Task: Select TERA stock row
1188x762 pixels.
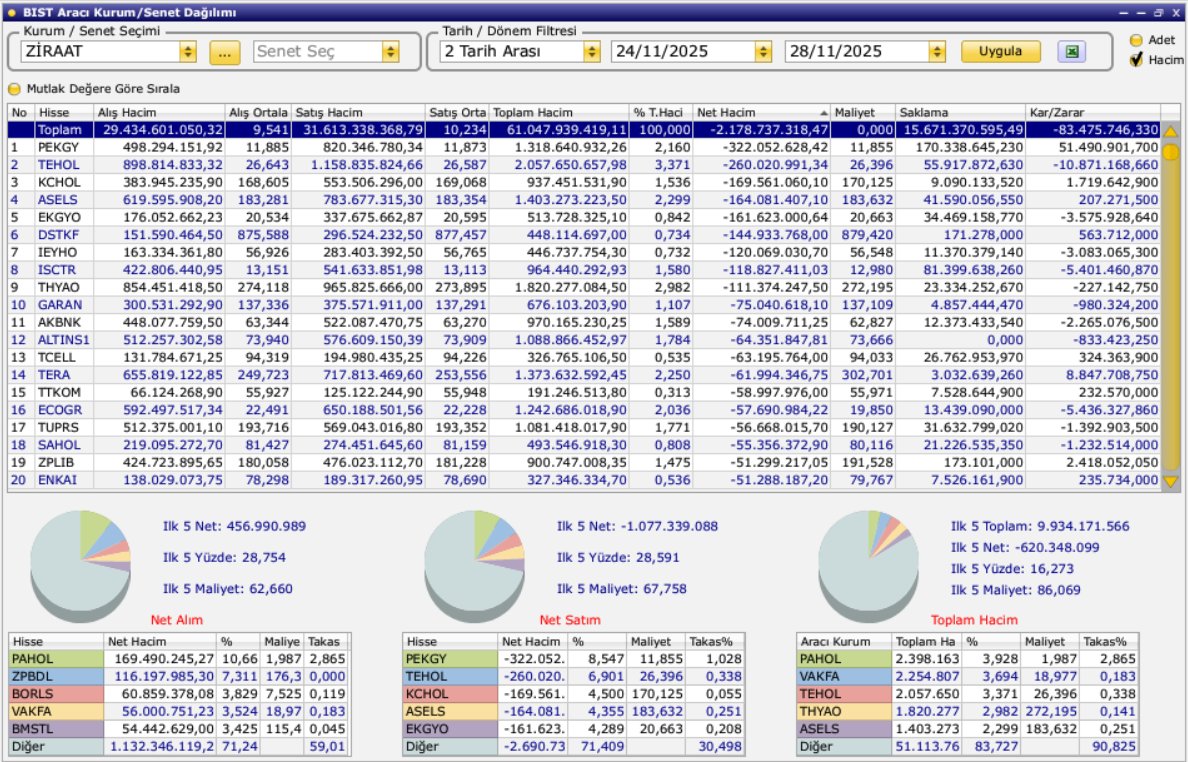Action: 584,374
